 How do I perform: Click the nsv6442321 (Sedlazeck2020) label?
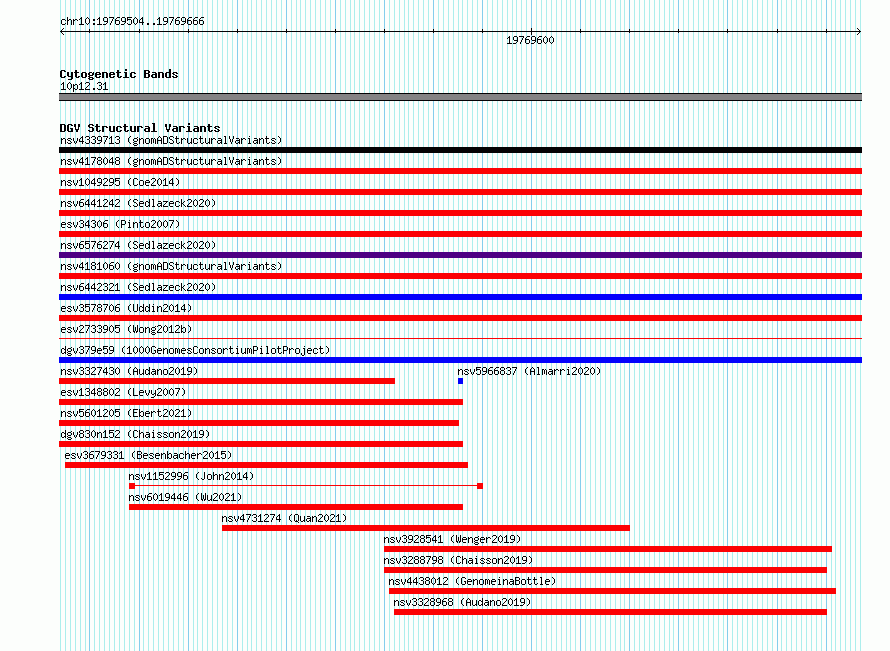point(138,287)
